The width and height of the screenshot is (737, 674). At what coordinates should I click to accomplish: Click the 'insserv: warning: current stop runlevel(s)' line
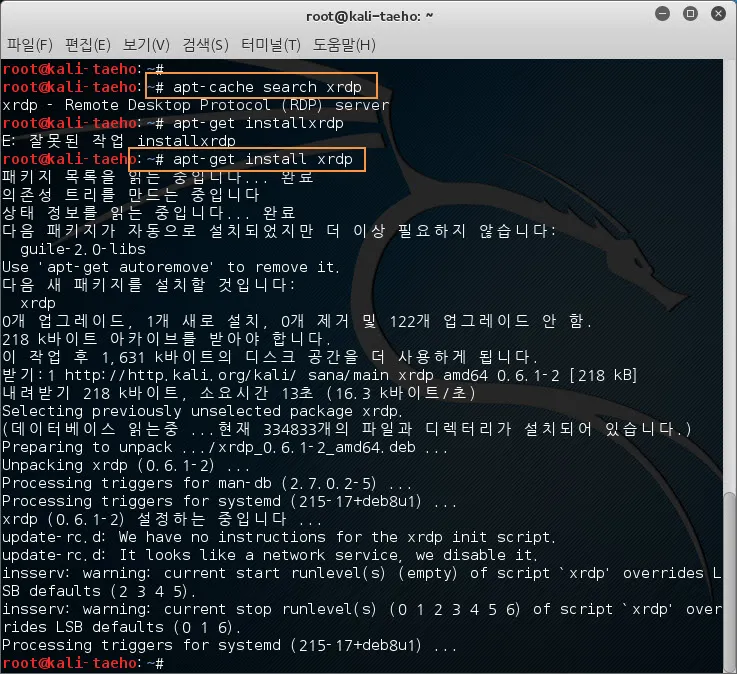click(361, 618)
